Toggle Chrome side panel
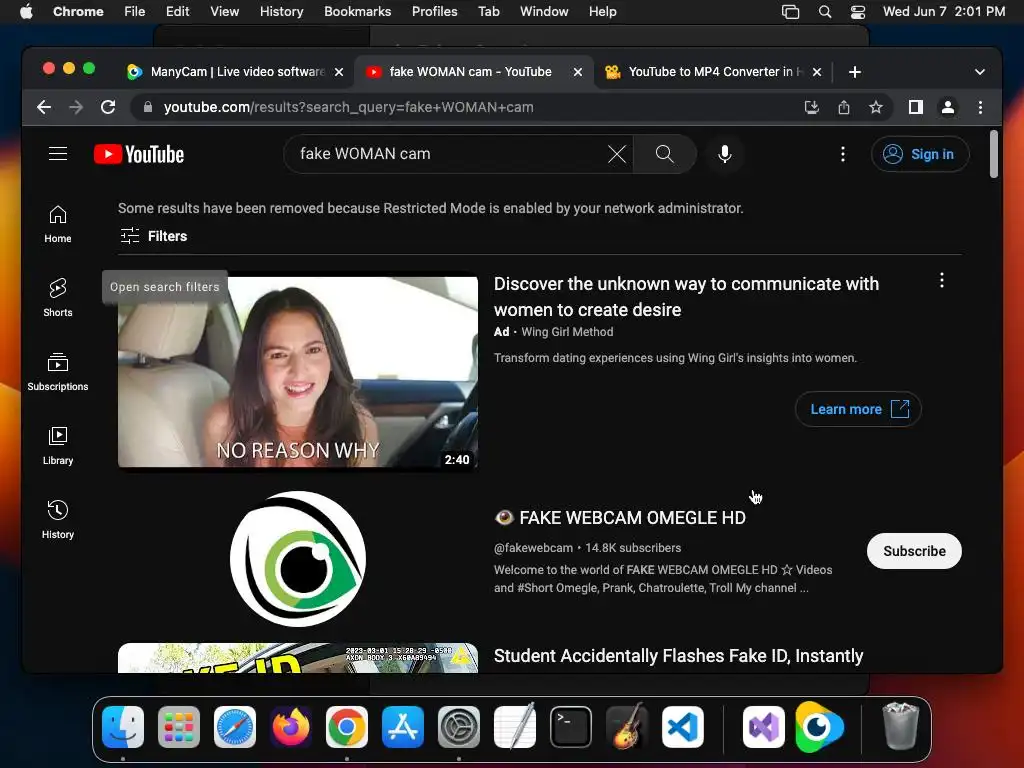The height and width of the screenshot is (768, 1024). (x=916, y=107)
